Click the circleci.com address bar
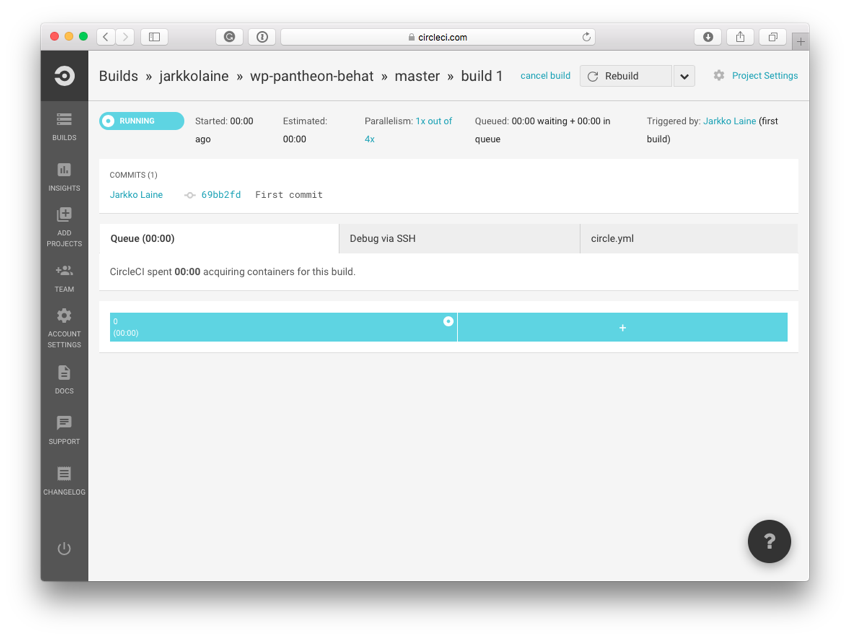850x639 pixels. [x=438, y=37]
